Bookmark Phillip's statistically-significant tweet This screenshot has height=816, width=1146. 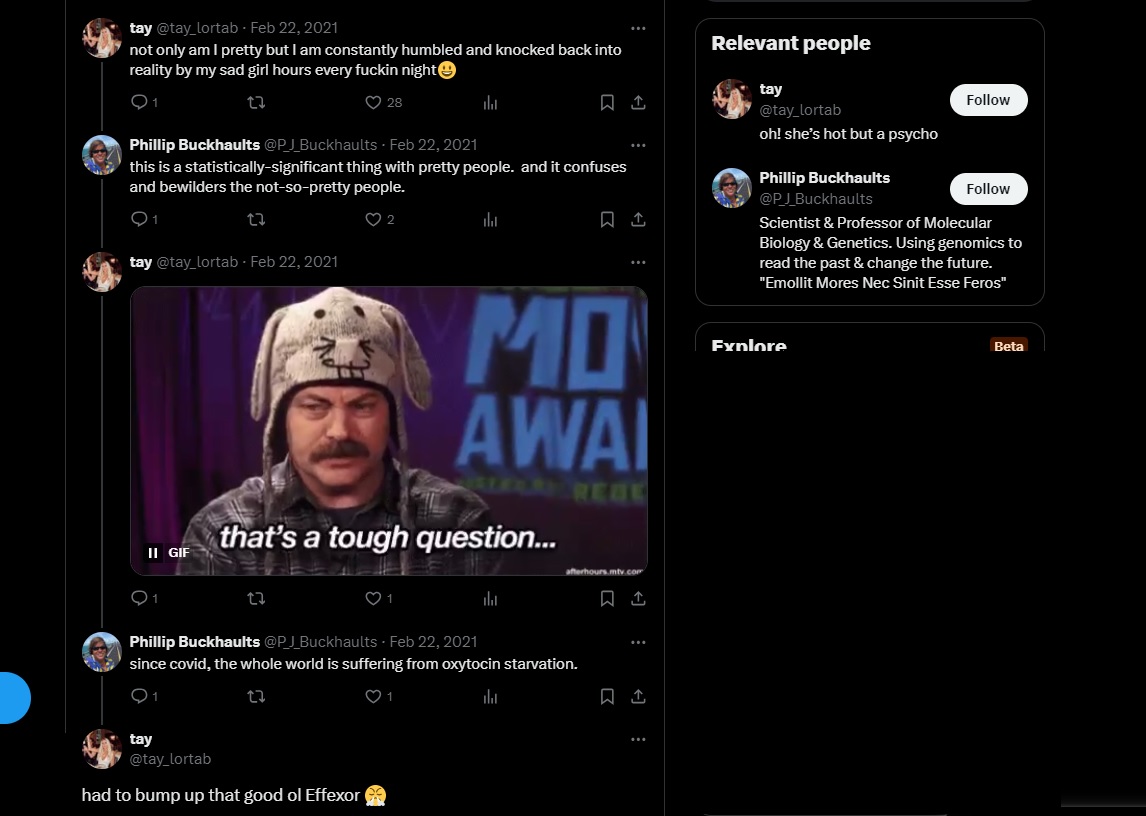pyautogui.click(x=607, y=219)
